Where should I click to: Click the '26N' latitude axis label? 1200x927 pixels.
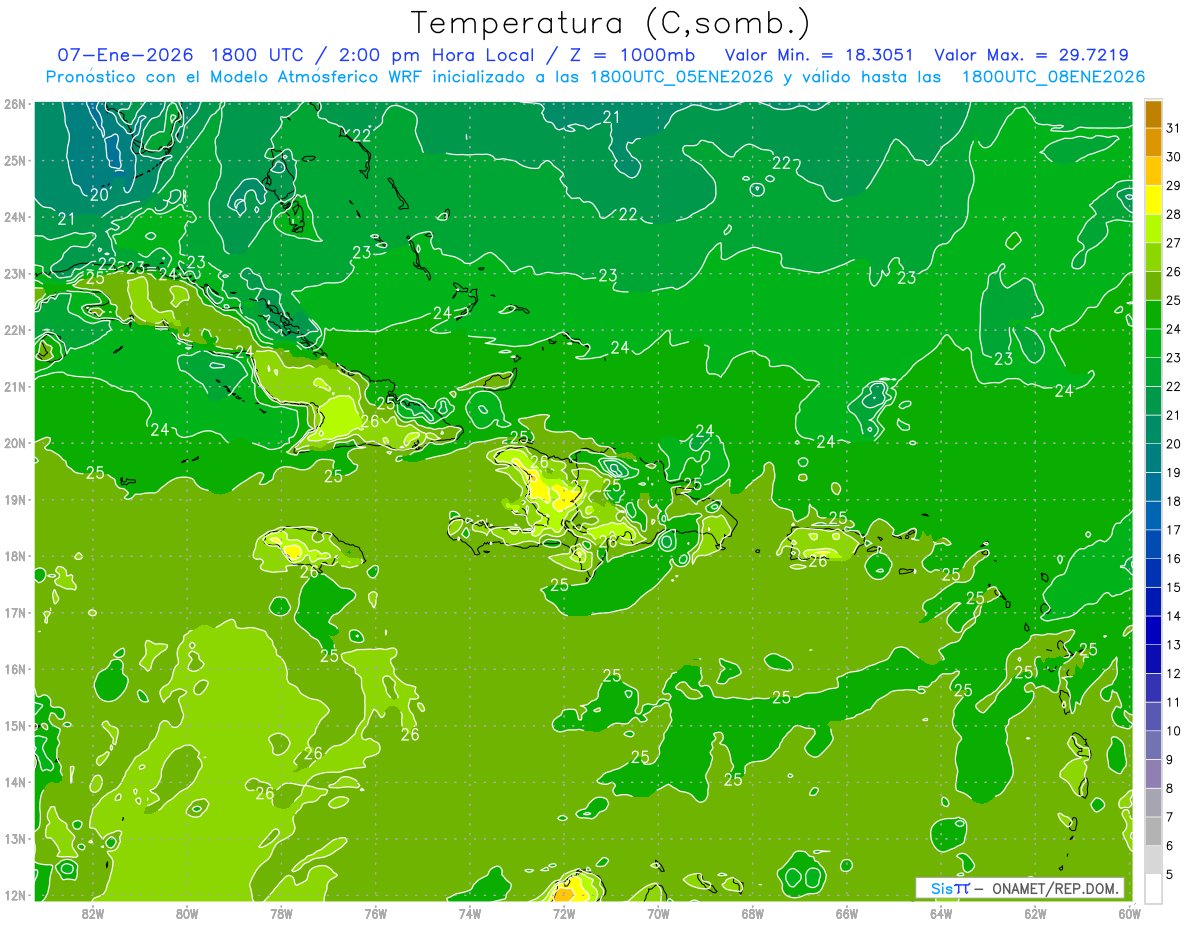pyautogui.click(x=14, y=104)
